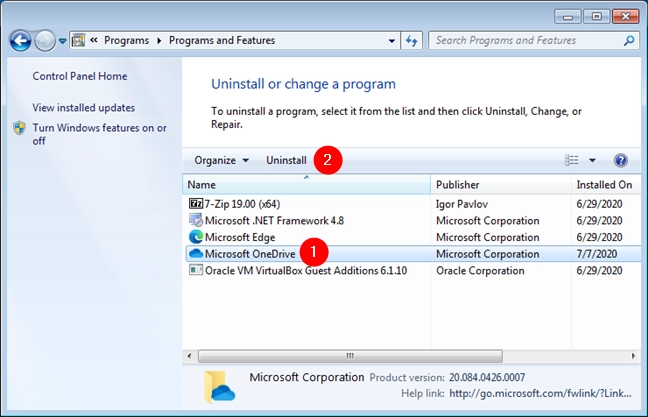
Task: Expand the arrow after Programs breadcrumb
Action: (x=159, y=41)
